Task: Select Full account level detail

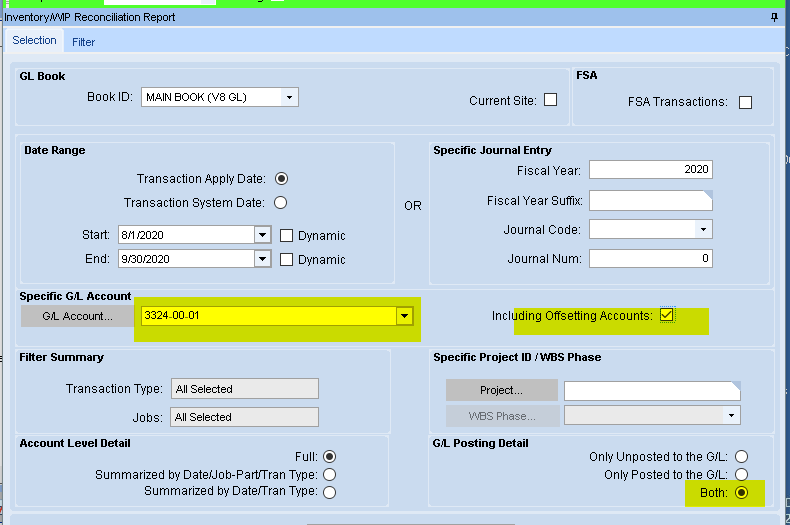Action: 330,457
